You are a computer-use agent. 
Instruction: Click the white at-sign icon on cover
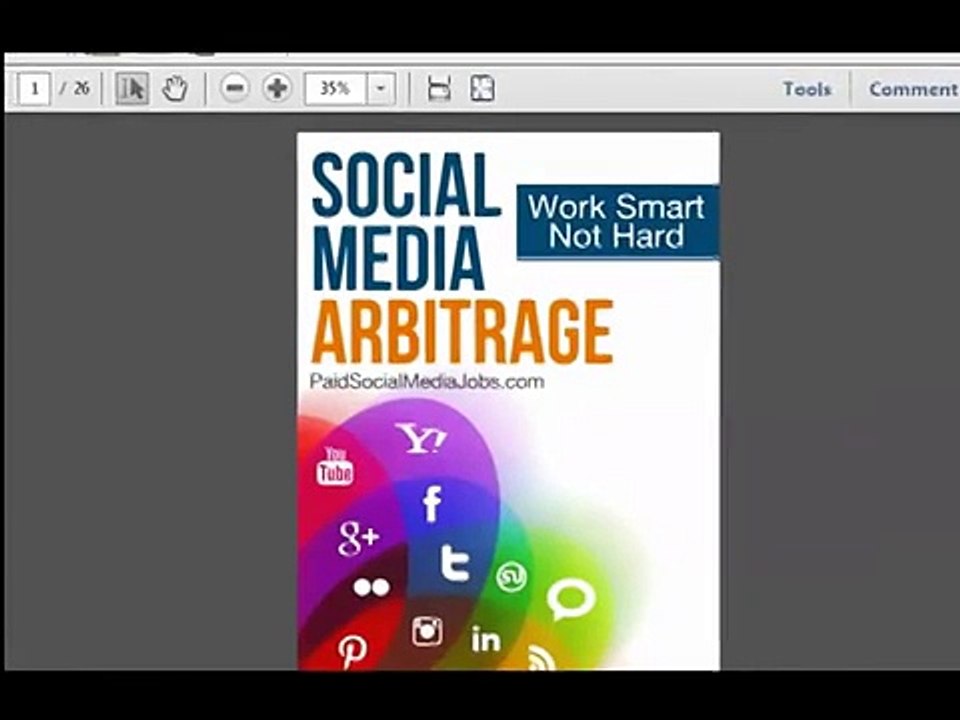tap(511, 577)
